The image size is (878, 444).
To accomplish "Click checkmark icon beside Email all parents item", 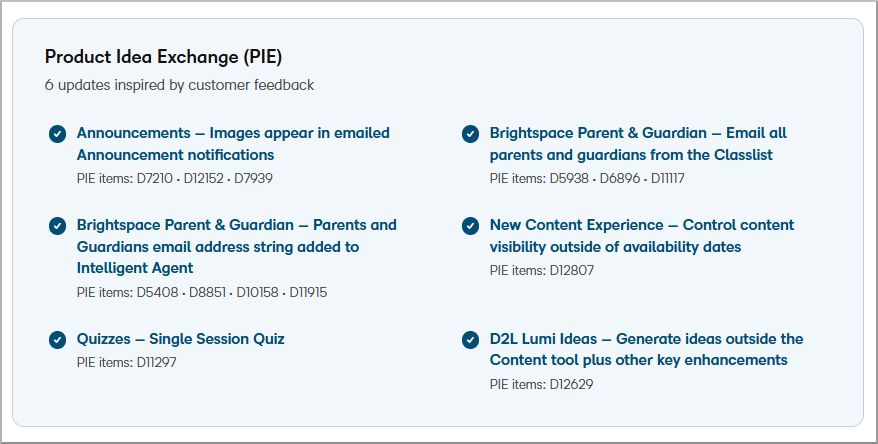I will (470, 134).
